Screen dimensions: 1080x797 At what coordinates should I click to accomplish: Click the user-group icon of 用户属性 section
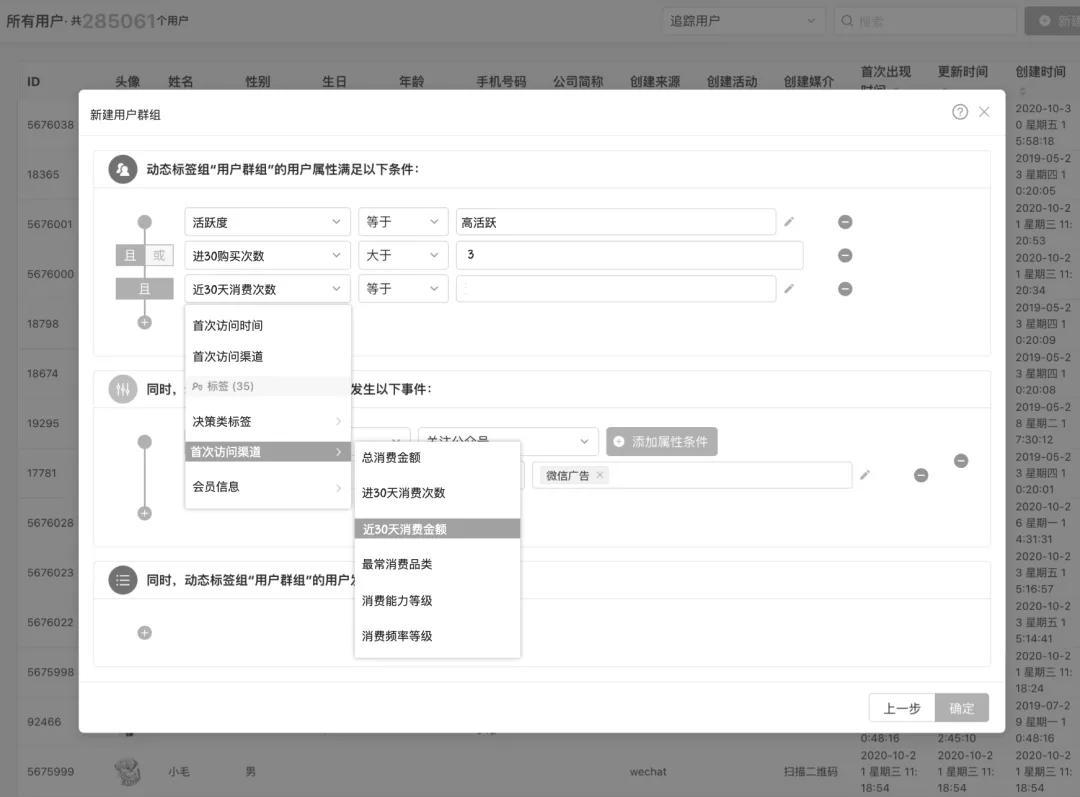click(x=121, y=168)
